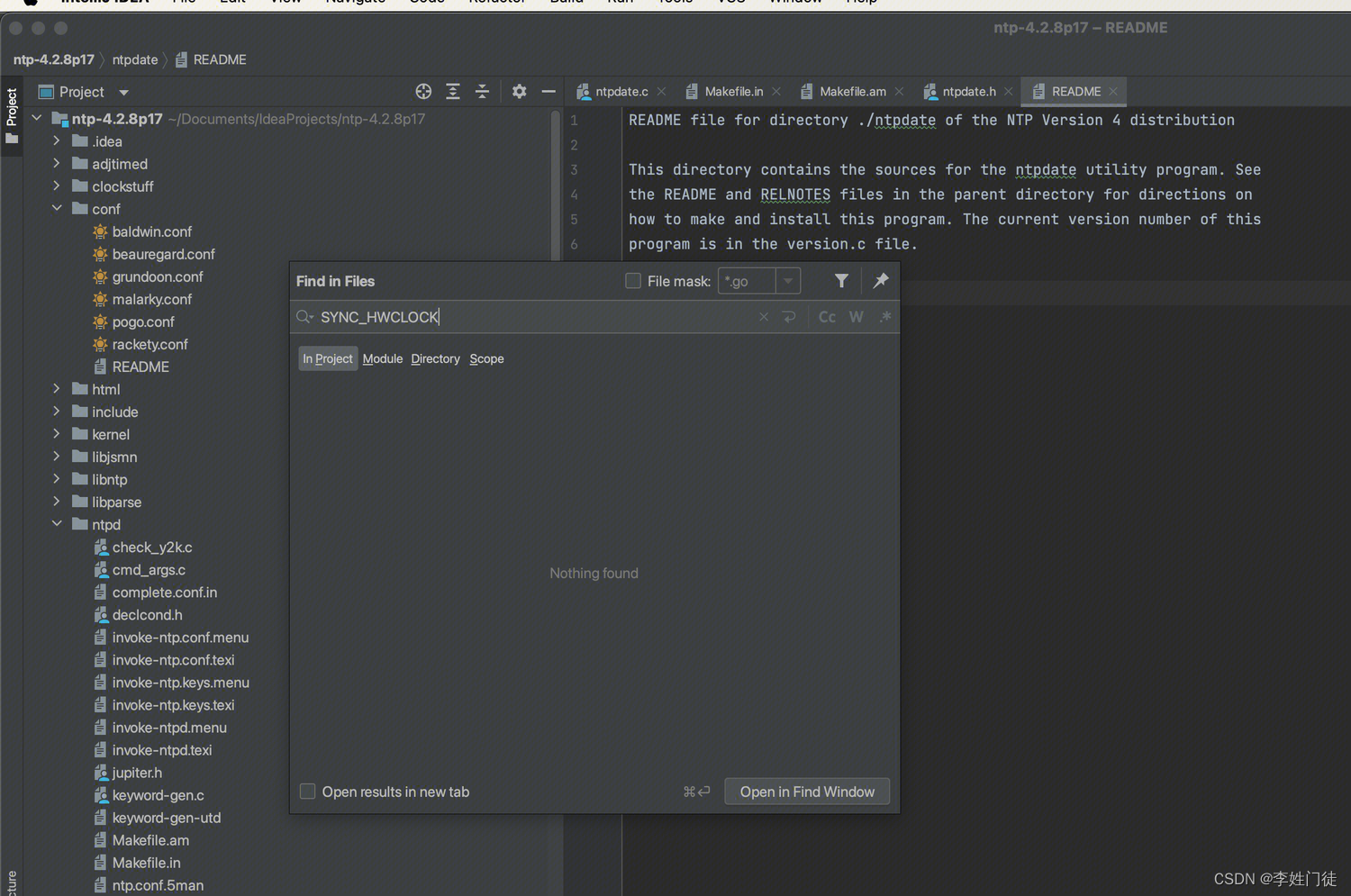Open the Project view dropdown
Viewport: 1351px width, 896px height.
tap(123, 92)
